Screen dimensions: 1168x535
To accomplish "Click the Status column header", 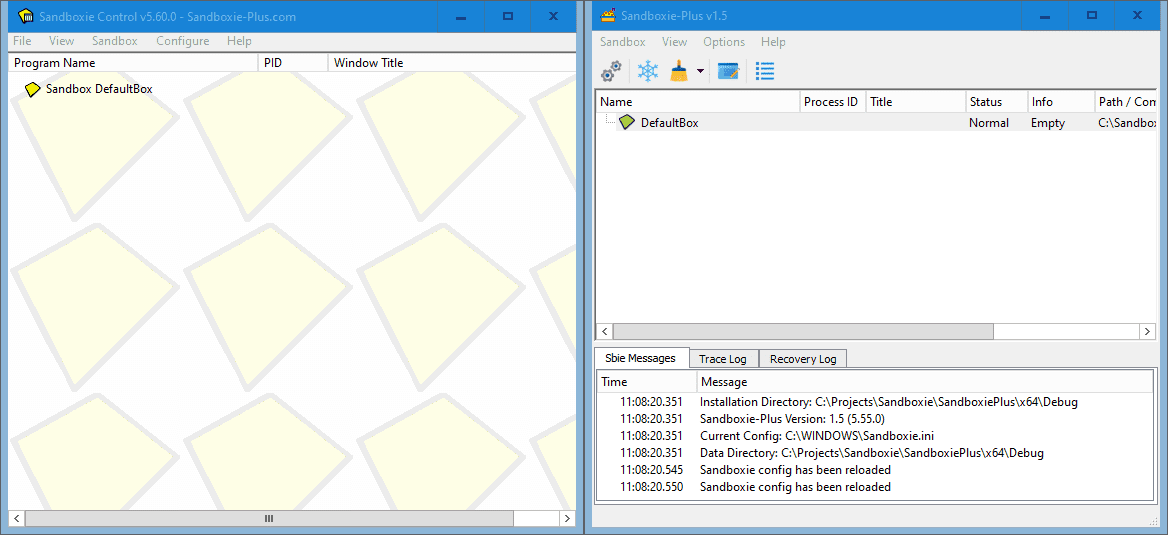I will [995, 102].
